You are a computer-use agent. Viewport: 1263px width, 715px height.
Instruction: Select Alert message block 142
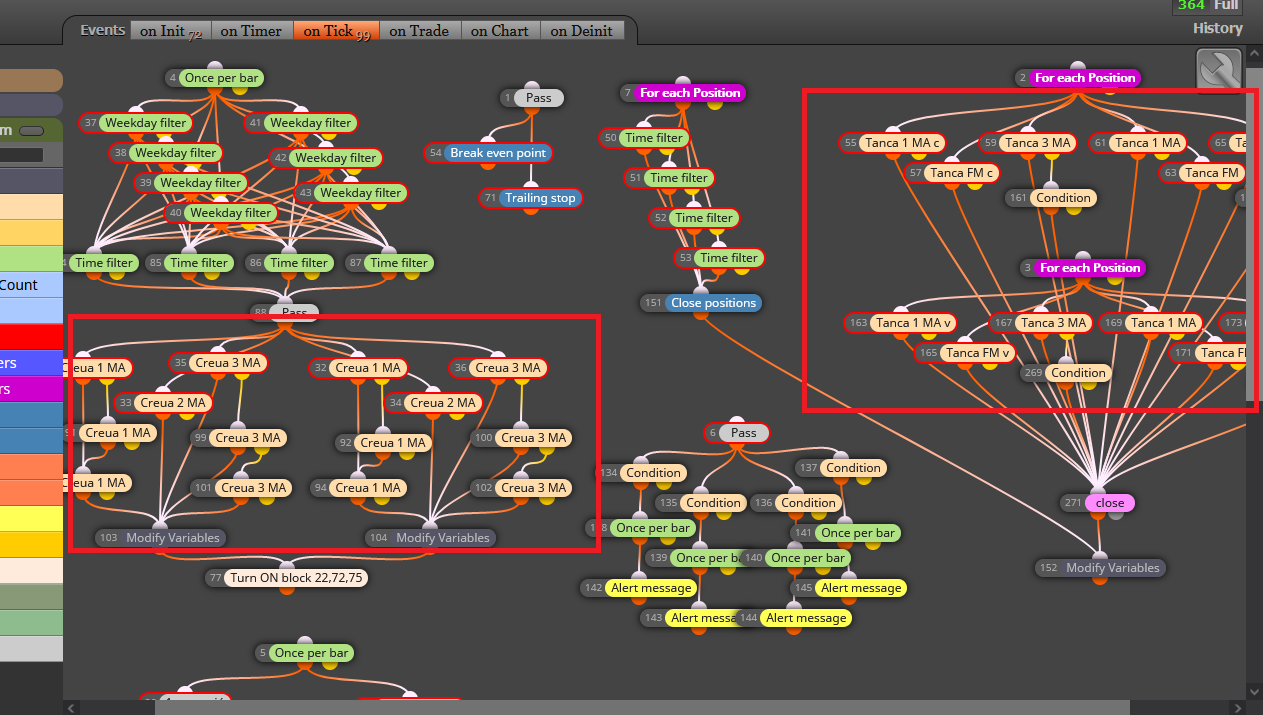click(x=639, y=588)
